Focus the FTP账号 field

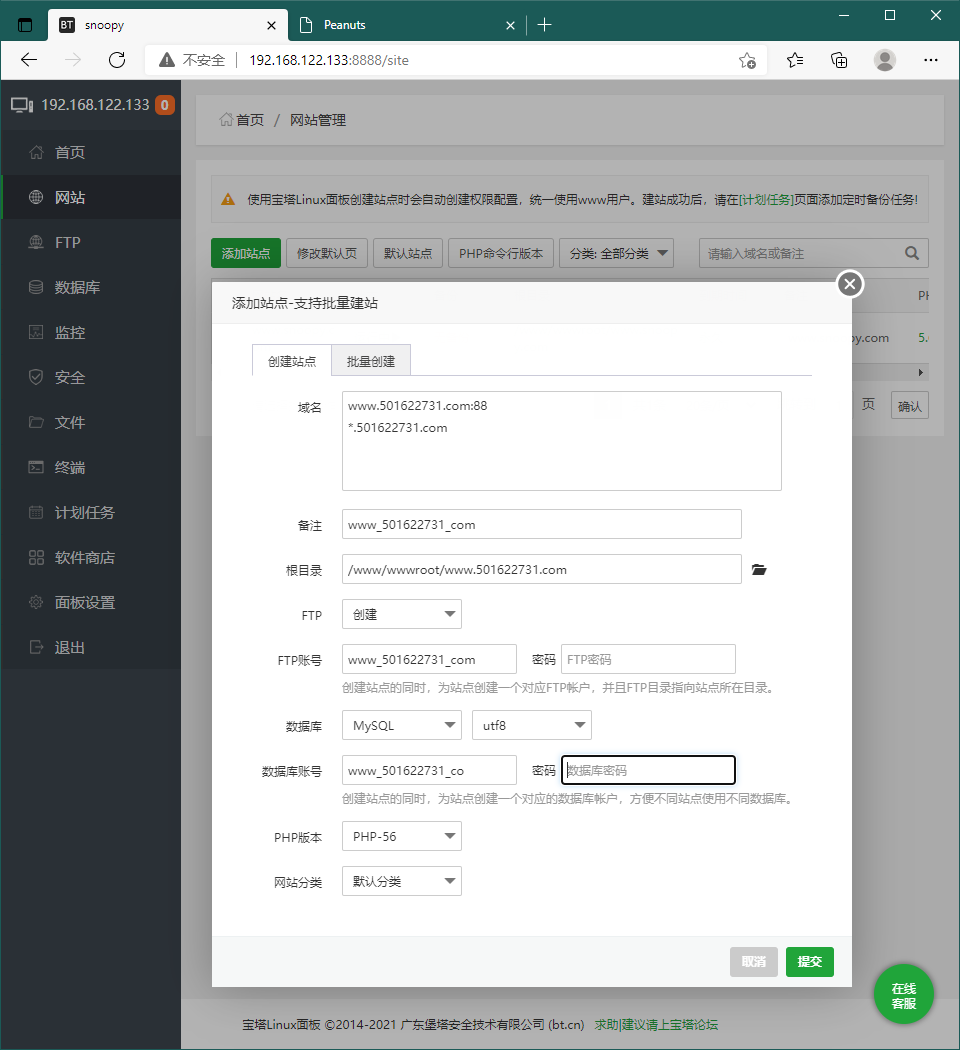coord(429,659)
